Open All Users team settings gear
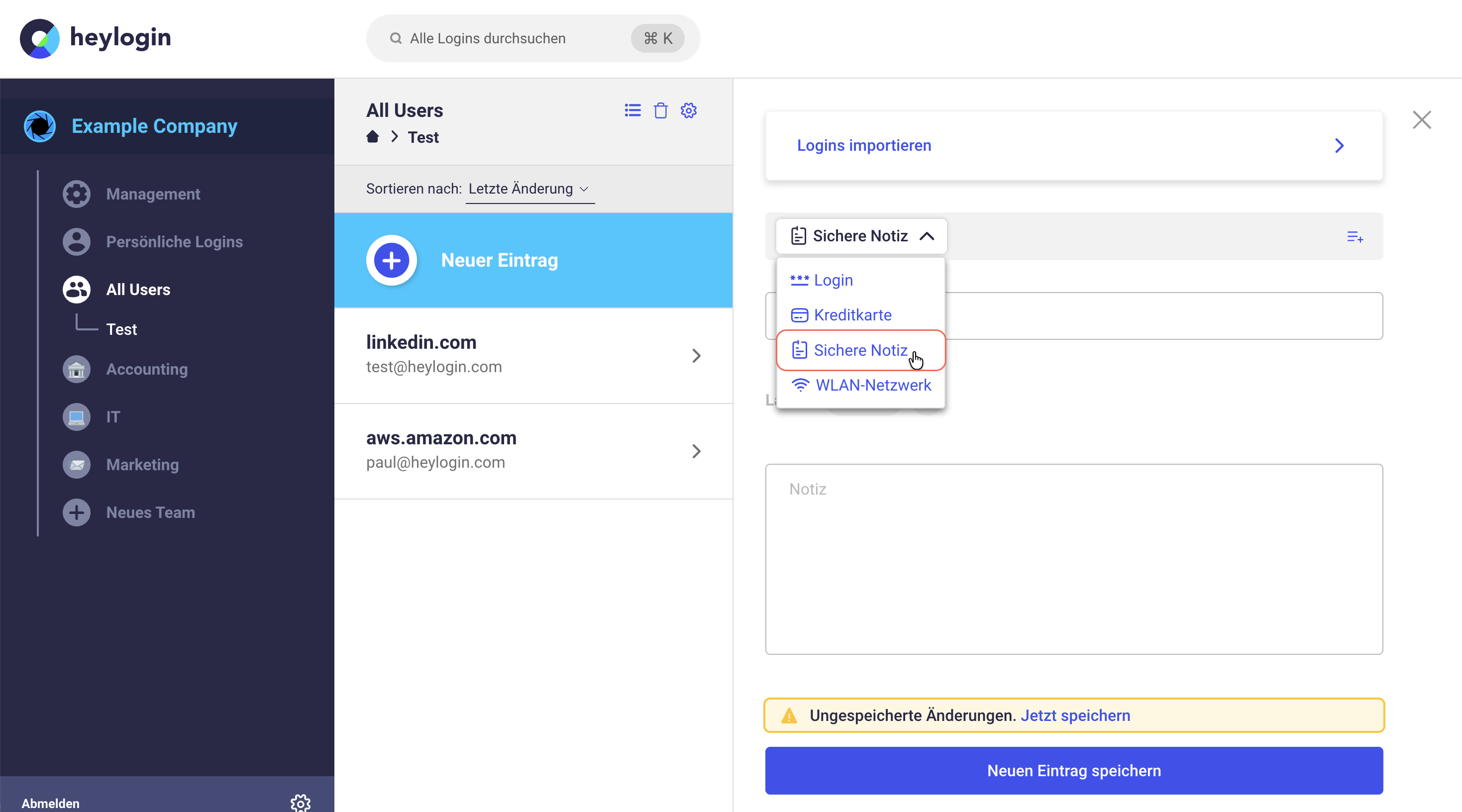Image resolution: width=1462 pixels, height=812 pixels. (688, 110)
